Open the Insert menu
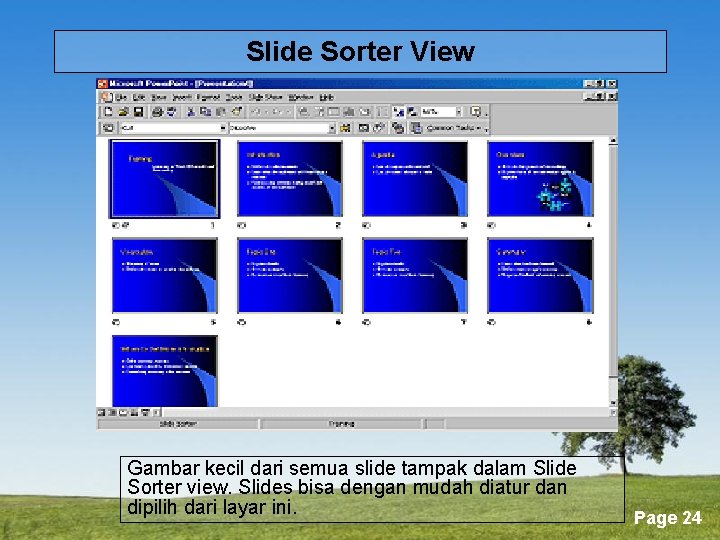720x540 pixels. pos(182,97)
